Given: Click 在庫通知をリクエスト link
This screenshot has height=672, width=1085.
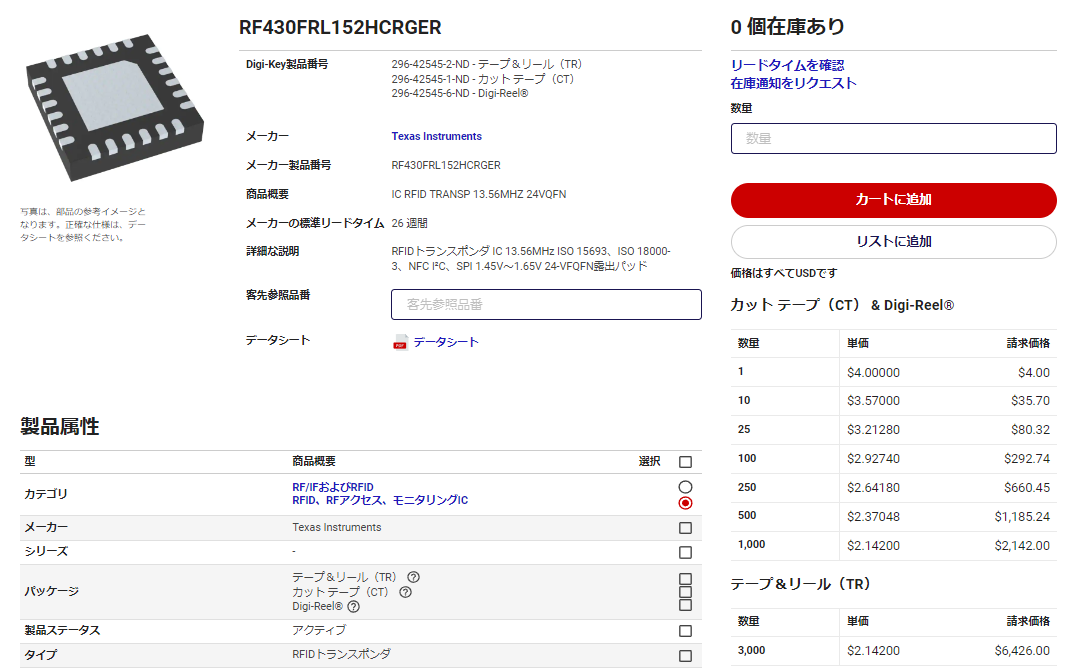Looking at the screenshot, I should pyautogui.click(x=794, y=83).
